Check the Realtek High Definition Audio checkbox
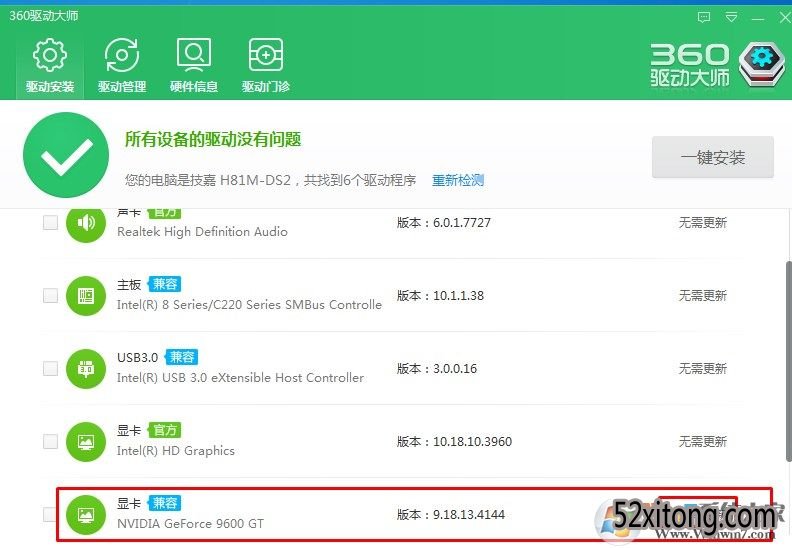 tap(51, 222)
